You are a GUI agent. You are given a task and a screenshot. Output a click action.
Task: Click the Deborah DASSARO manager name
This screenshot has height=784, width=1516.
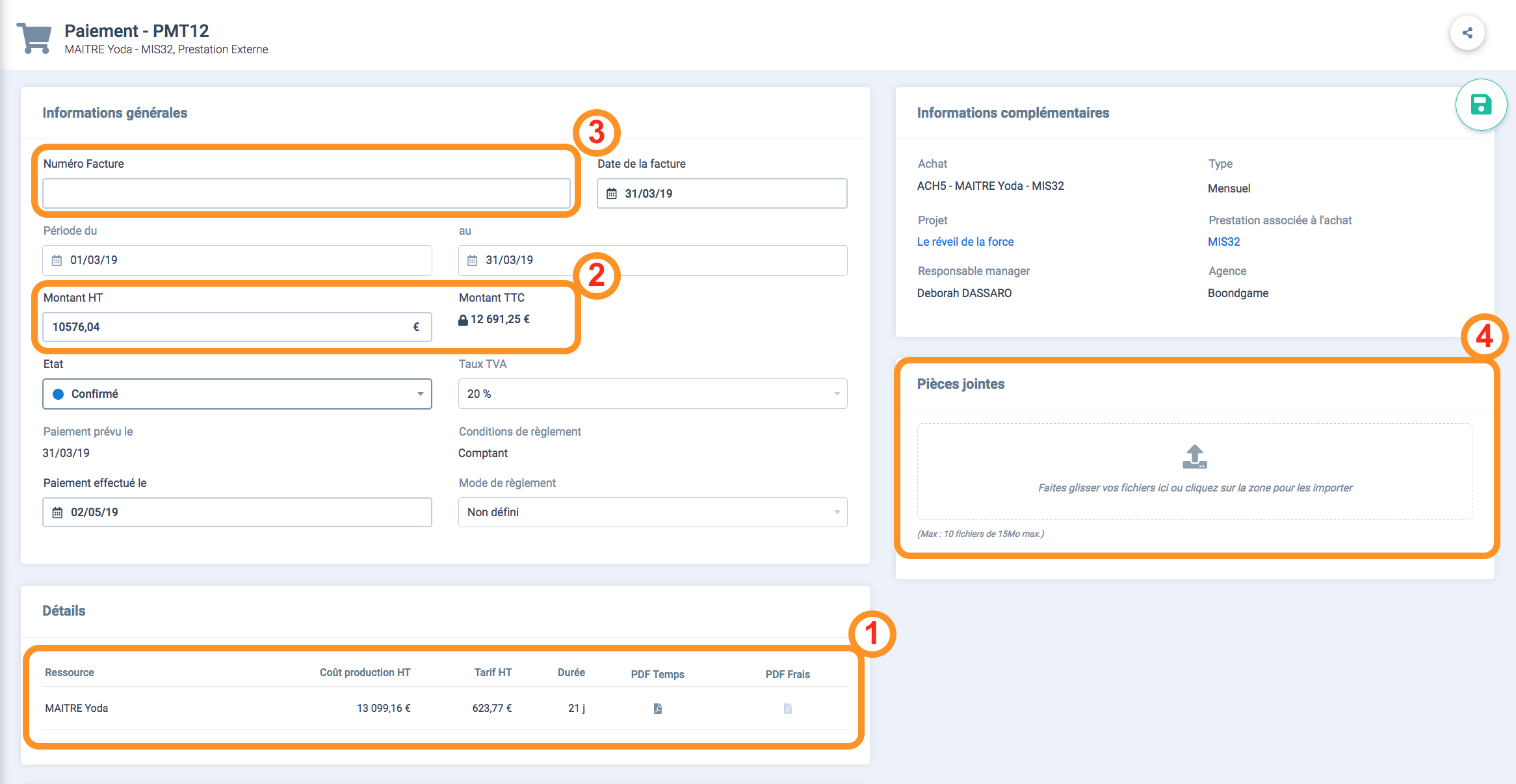pos(965,293)
